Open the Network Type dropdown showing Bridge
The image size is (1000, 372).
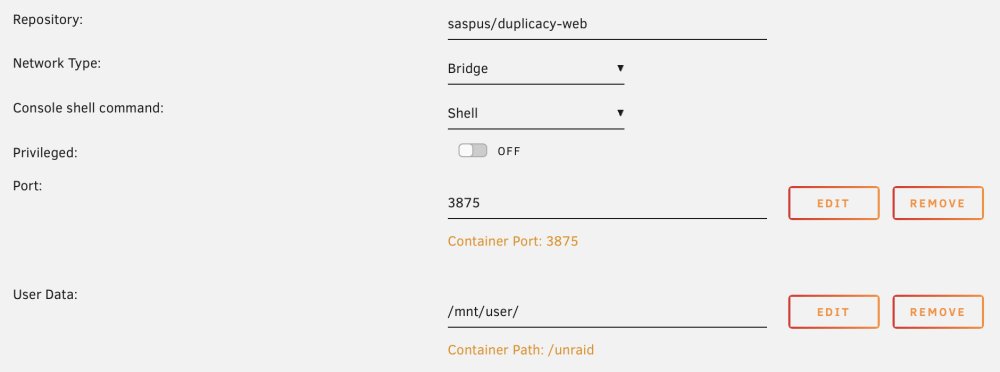coord(536,69)
